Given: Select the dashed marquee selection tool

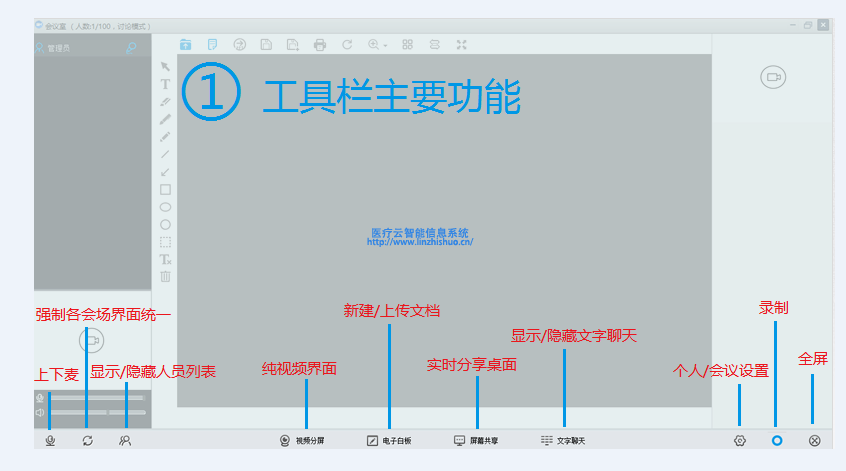Looking at the screenshot, I should click(165, 242).
